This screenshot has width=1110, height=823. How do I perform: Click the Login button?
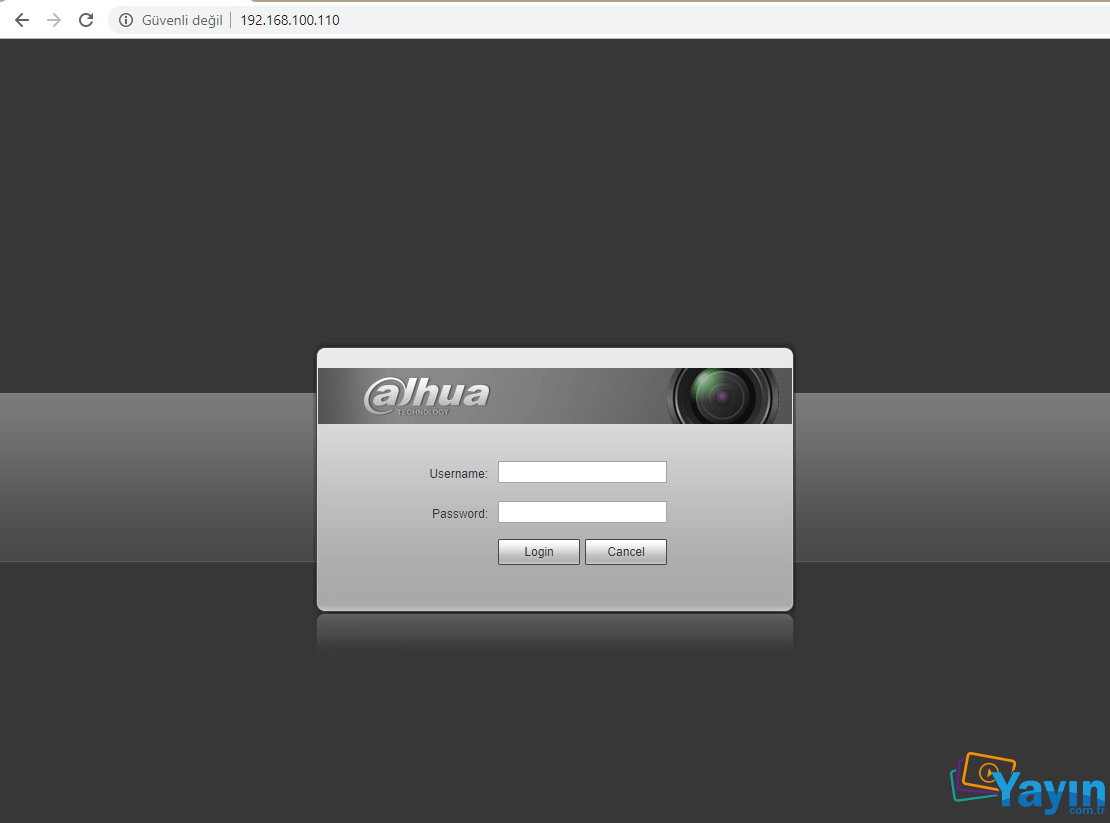(x=539, y=552)
